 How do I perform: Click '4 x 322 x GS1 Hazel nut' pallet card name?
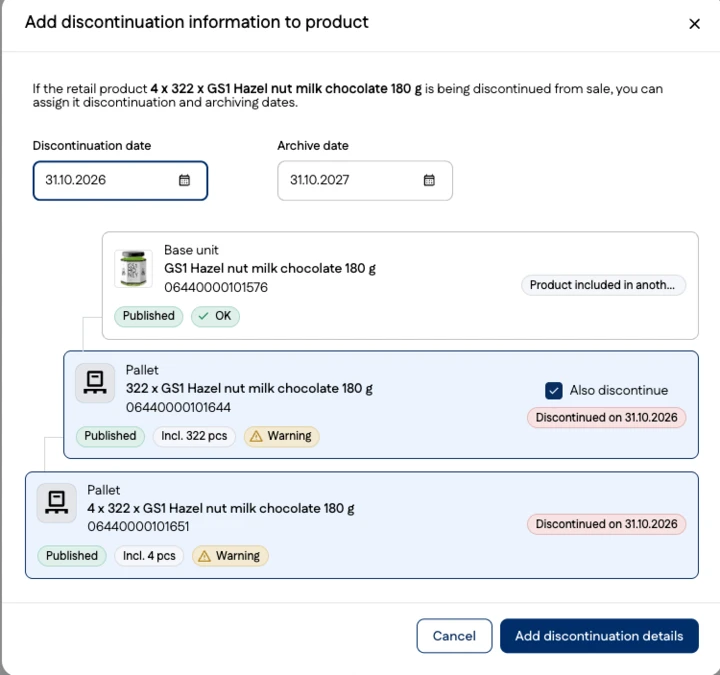(221, 508)
